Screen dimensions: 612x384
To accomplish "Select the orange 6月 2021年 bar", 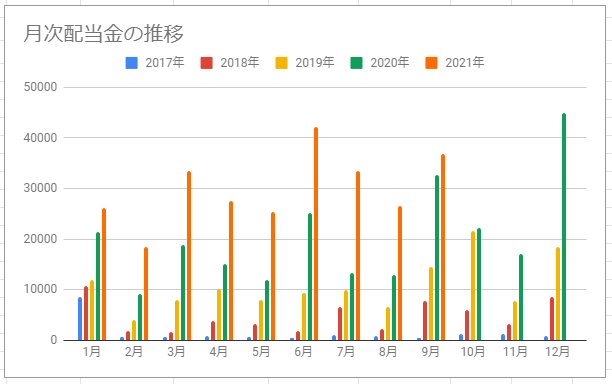I will (316, 234).
